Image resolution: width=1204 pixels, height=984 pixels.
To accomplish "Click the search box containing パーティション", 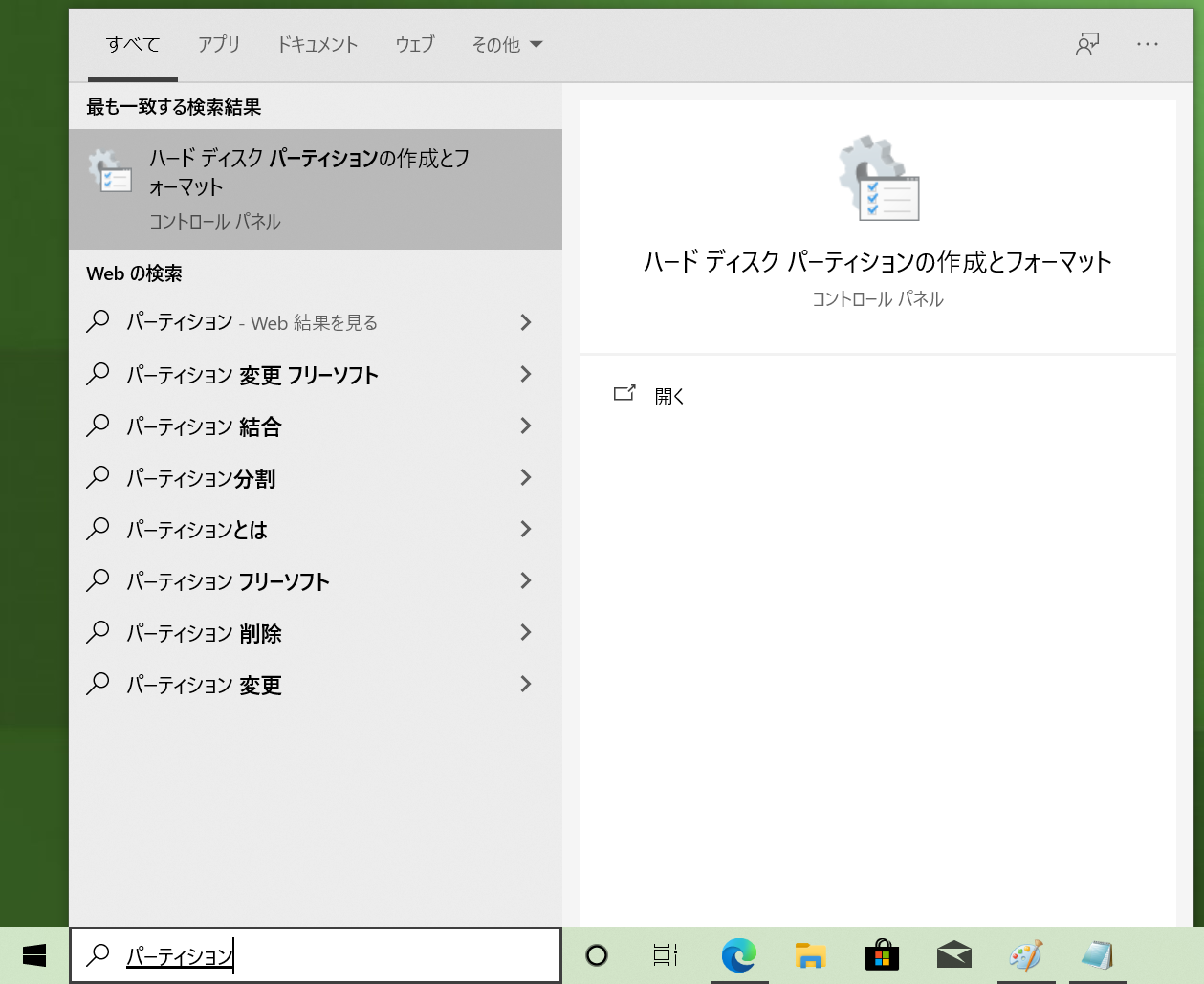I will tap(316, 954).
